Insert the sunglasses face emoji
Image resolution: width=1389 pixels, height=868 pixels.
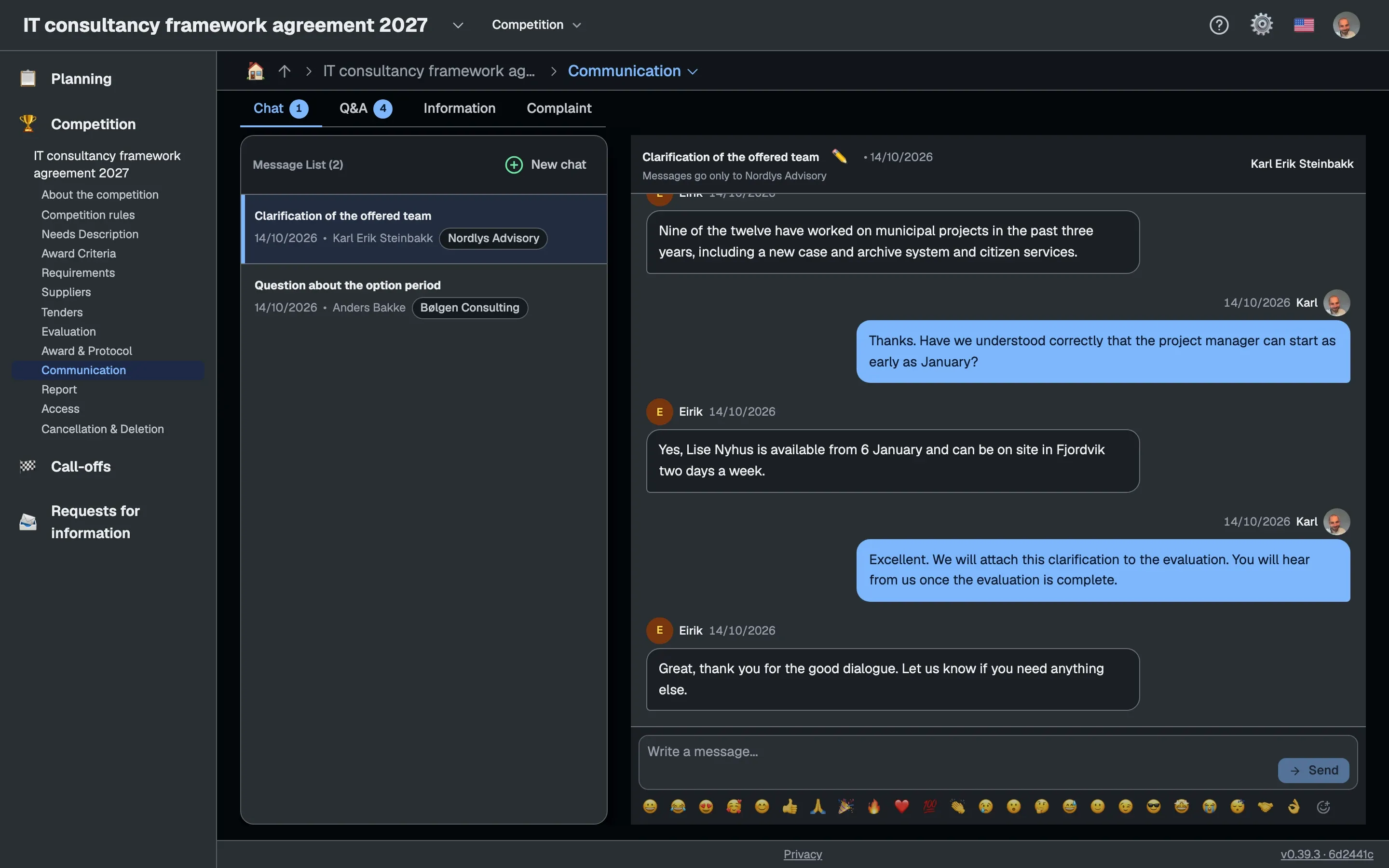pyautogui.click(x=1153, y=807)
